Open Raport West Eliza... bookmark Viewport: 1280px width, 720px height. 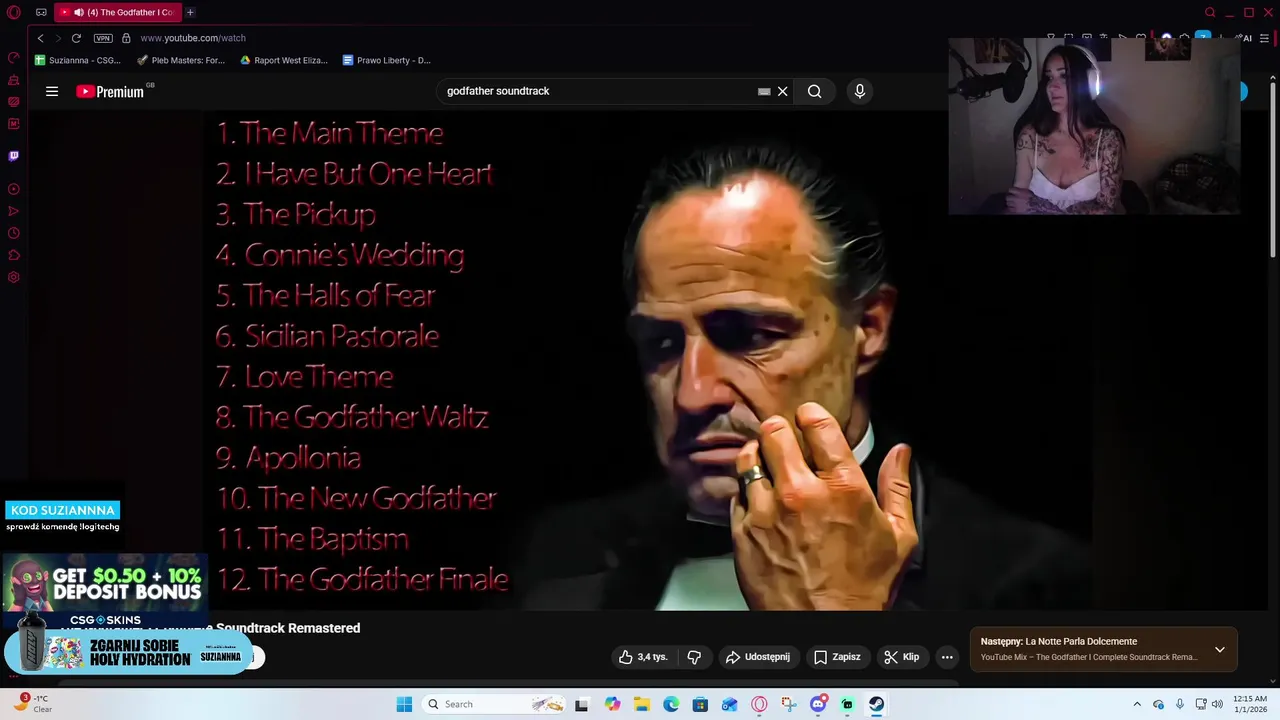pos(284,60)
